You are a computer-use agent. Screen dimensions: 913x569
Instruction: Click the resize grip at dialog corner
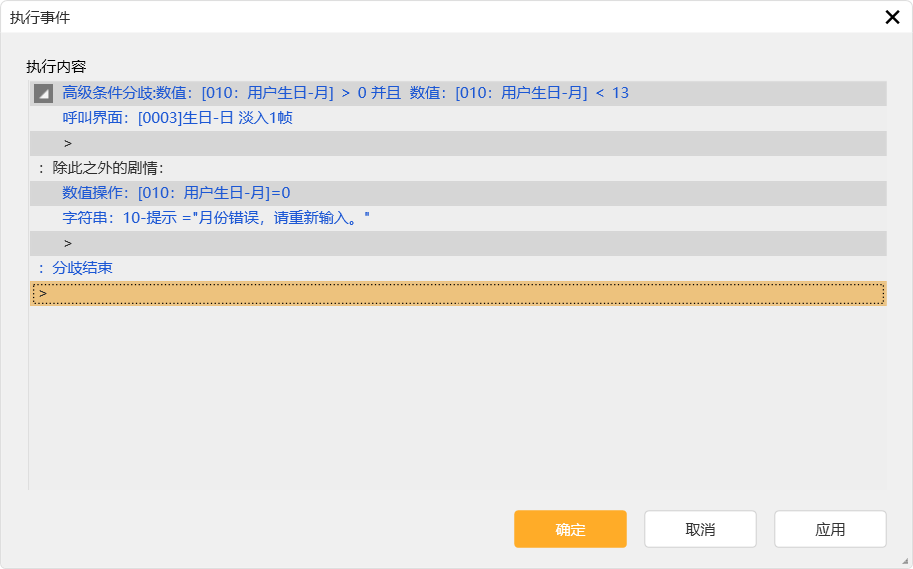[904, 560]
